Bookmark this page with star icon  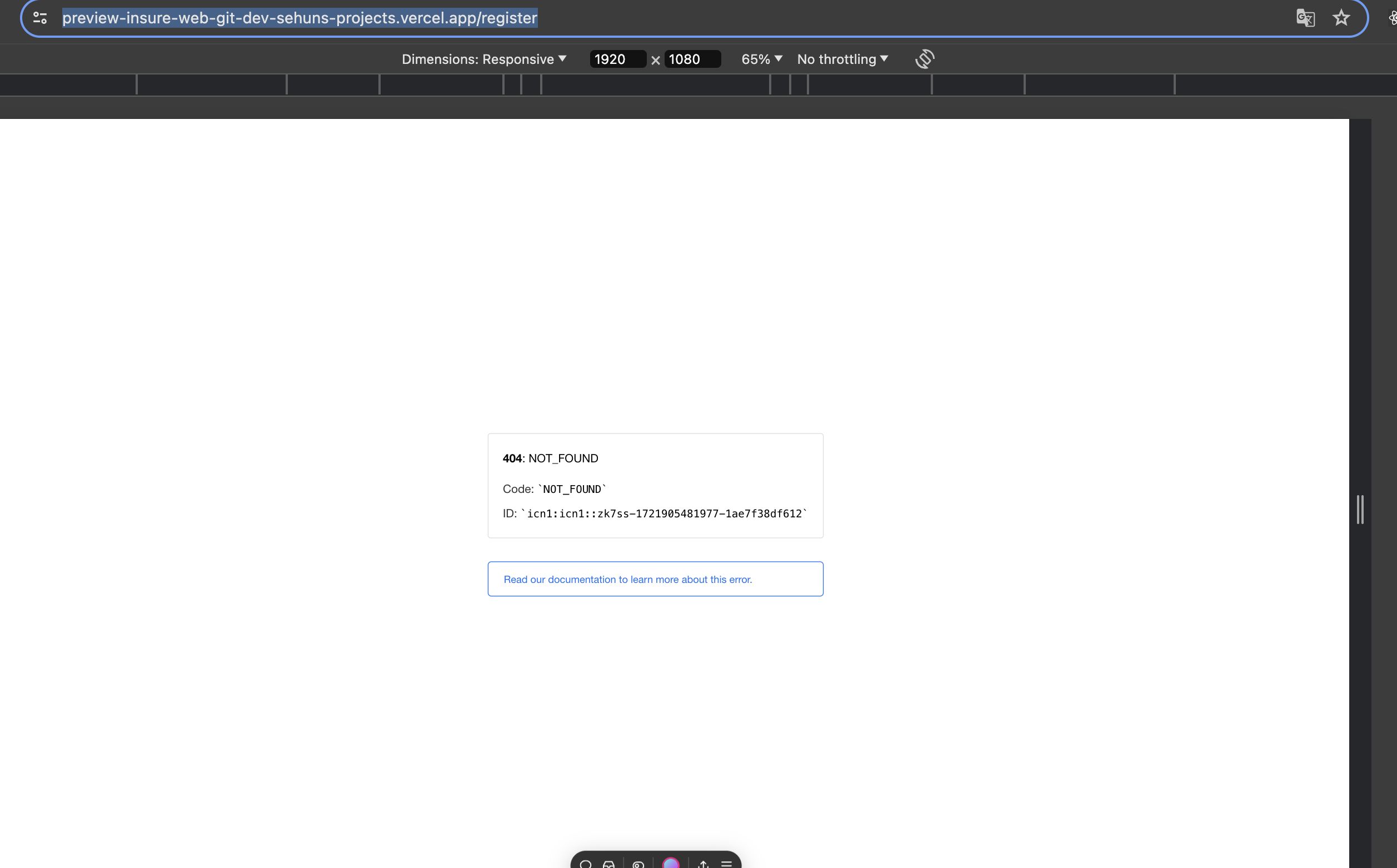tap(1341, 18)
